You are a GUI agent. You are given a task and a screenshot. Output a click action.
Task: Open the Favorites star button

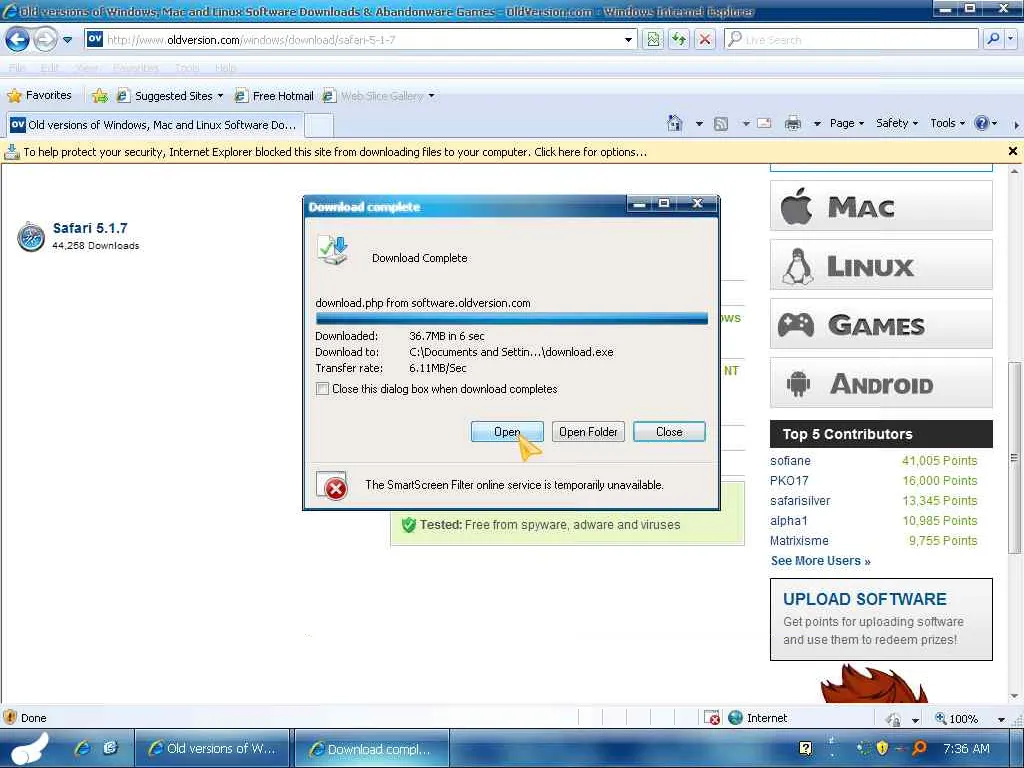[39, 95]
